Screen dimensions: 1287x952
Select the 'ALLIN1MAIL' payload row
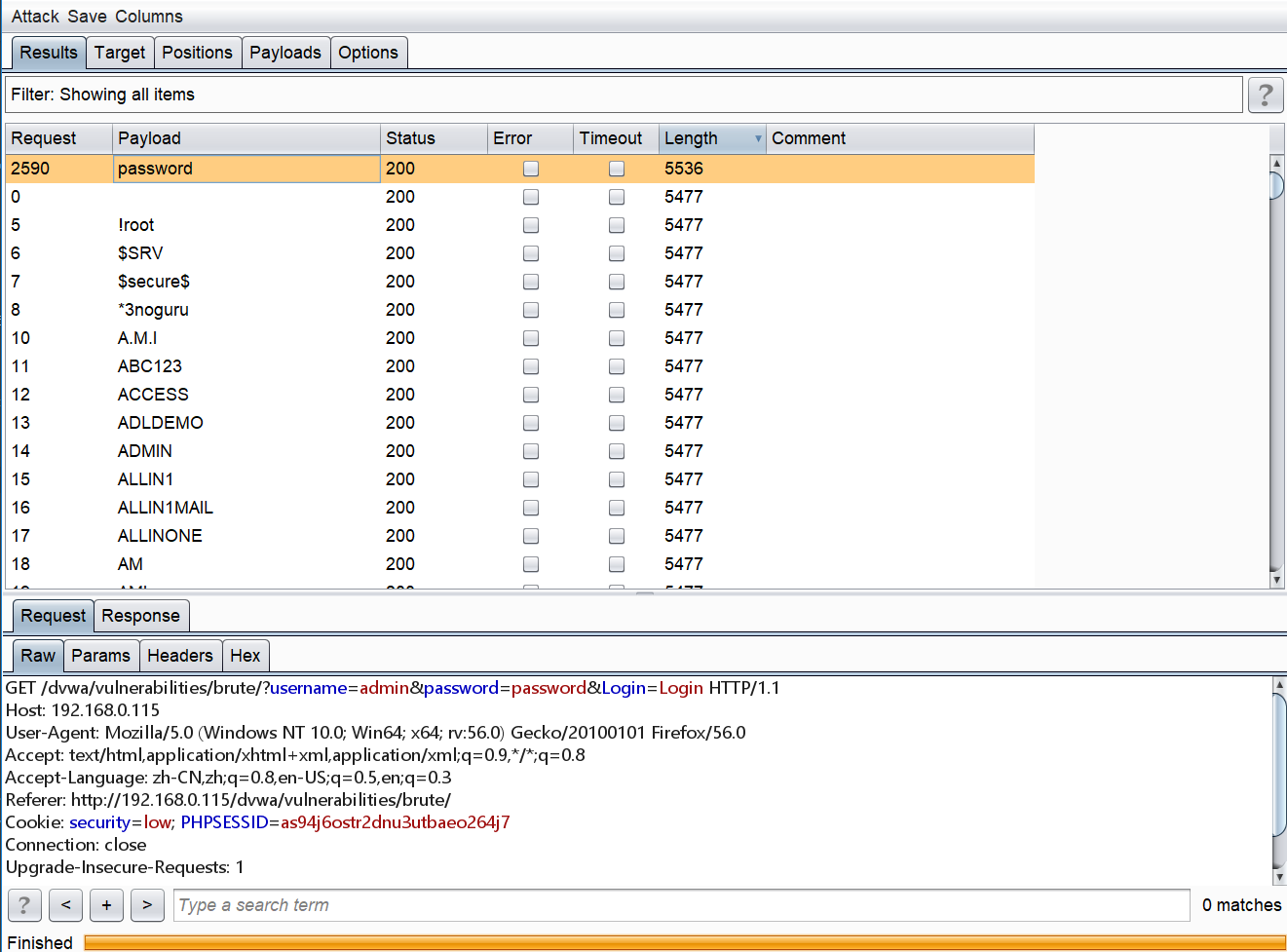pyautogui.click(x=519, y=508)
